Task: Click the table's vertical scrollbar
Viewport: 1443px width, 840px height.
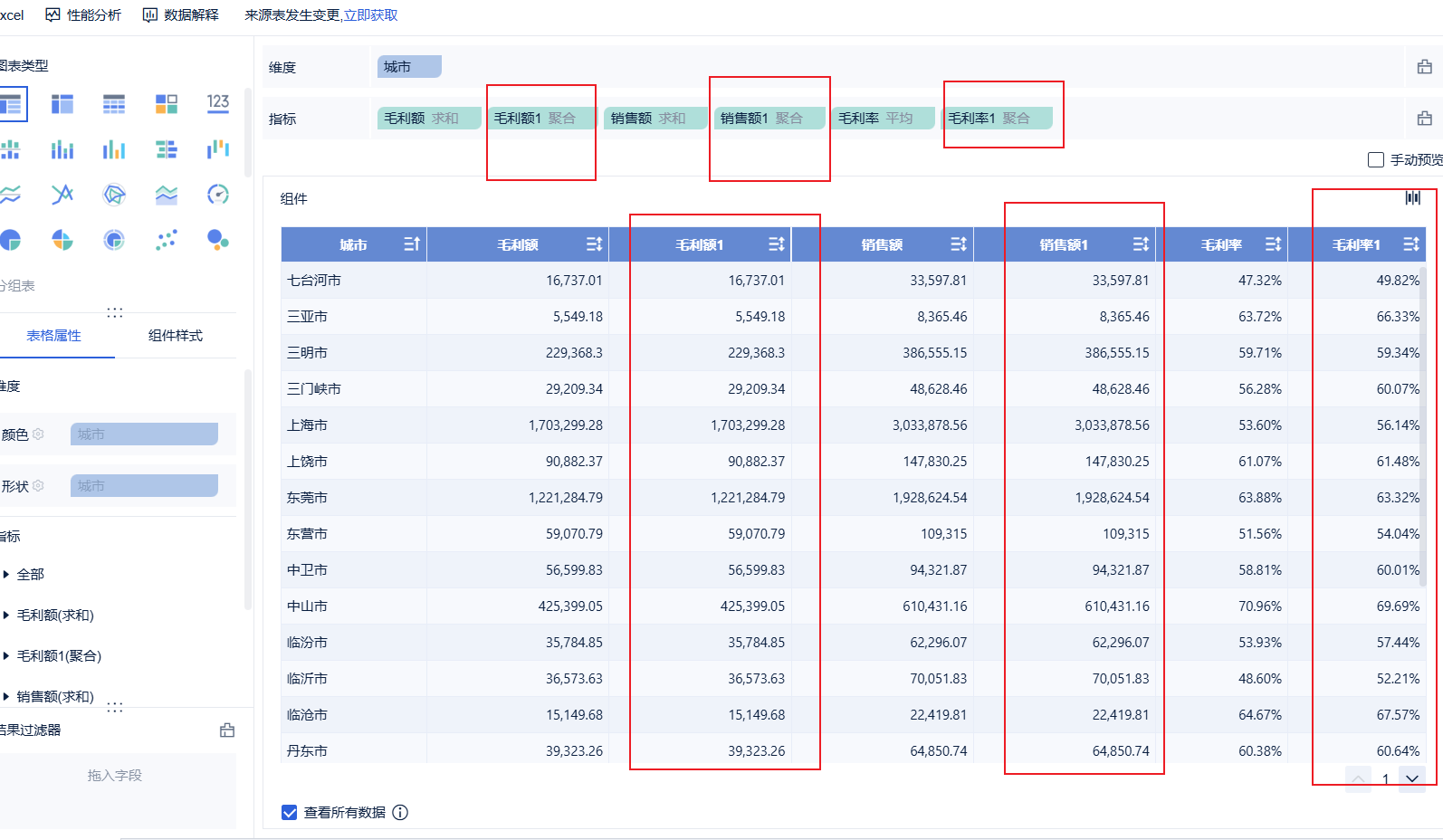Action: [x=1423, y=425]
